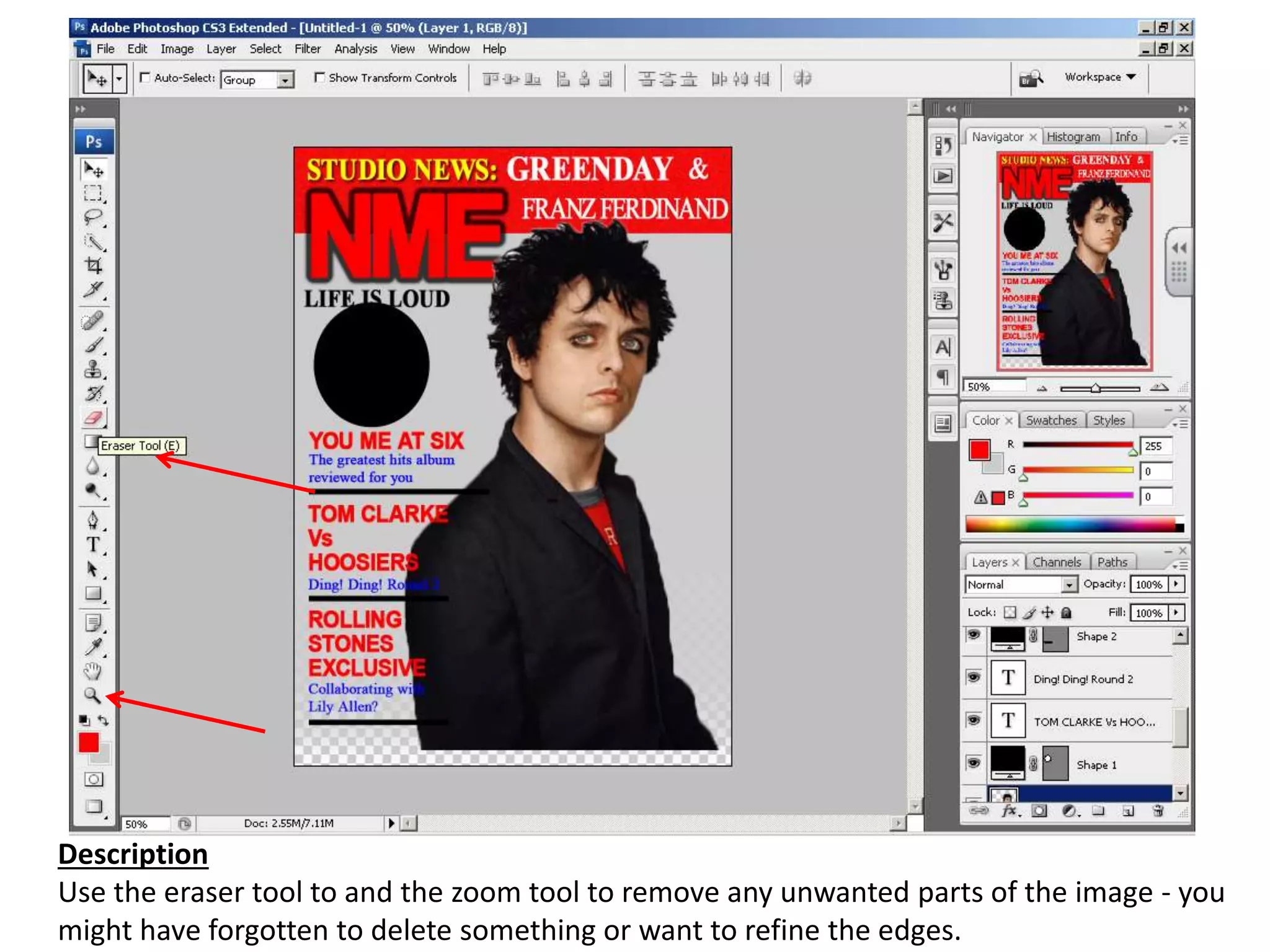Switch to the Histogram tab
The image size is (1270, 952).
[x=1073, y=137]
